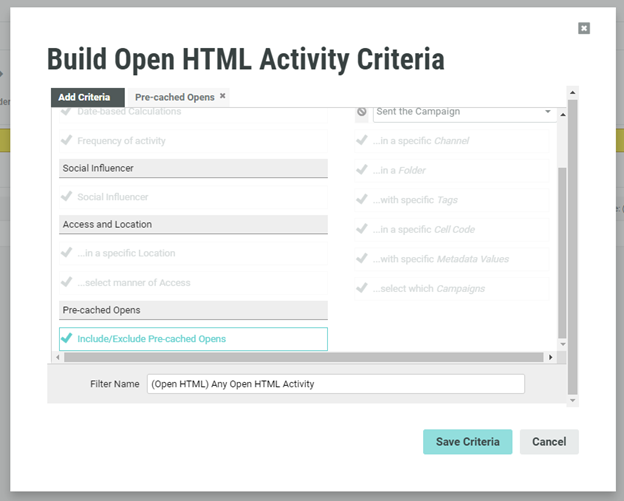Click the horizontal scrollbar under criteria list
Screen dimensions: 624x501
coord(300,357)
